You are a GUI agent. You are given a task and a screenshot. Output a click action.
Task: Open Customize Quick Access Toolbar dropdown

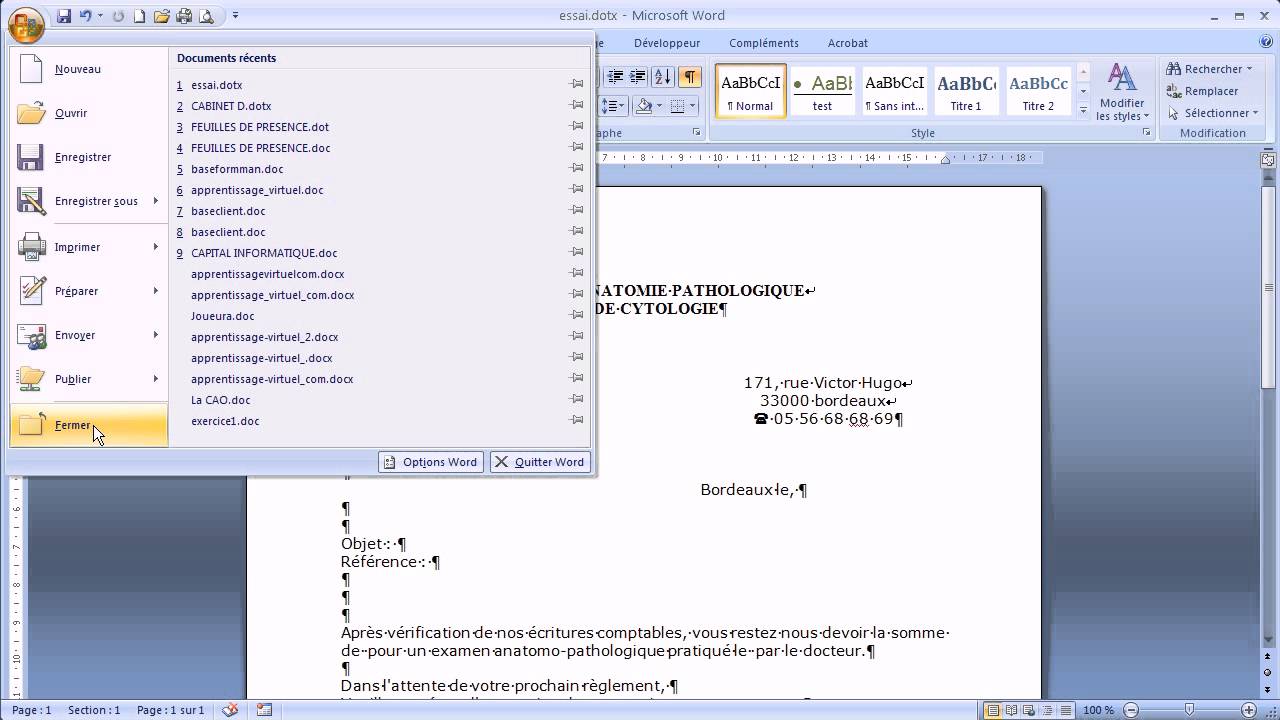tap(235, 16)
